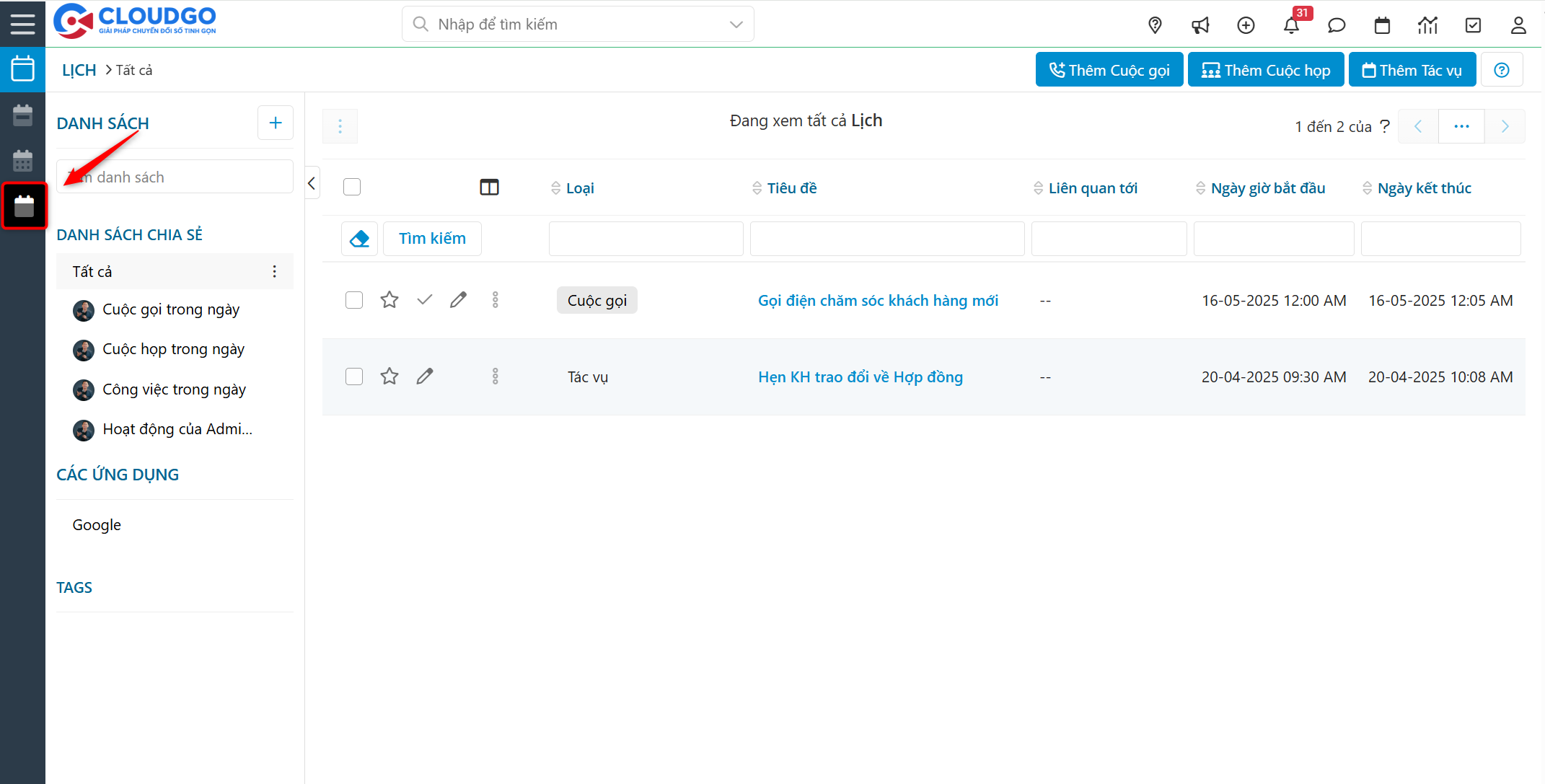Mark 'Gọi điện chăm sóc khách hàng mới' as done

(x=424, y=299)
